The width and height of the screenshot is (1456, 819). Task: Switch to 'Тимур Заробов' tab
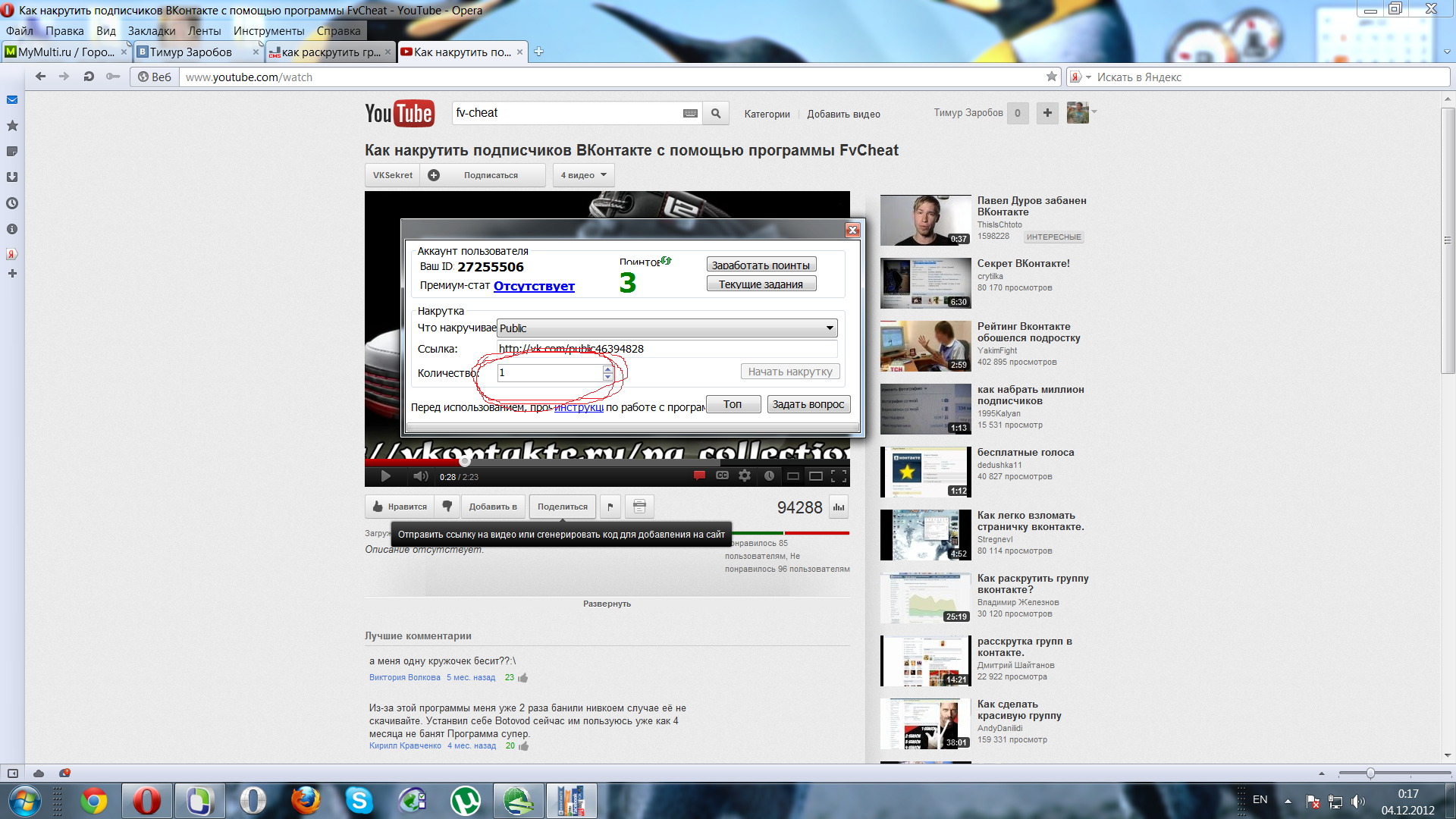point(191,52)
